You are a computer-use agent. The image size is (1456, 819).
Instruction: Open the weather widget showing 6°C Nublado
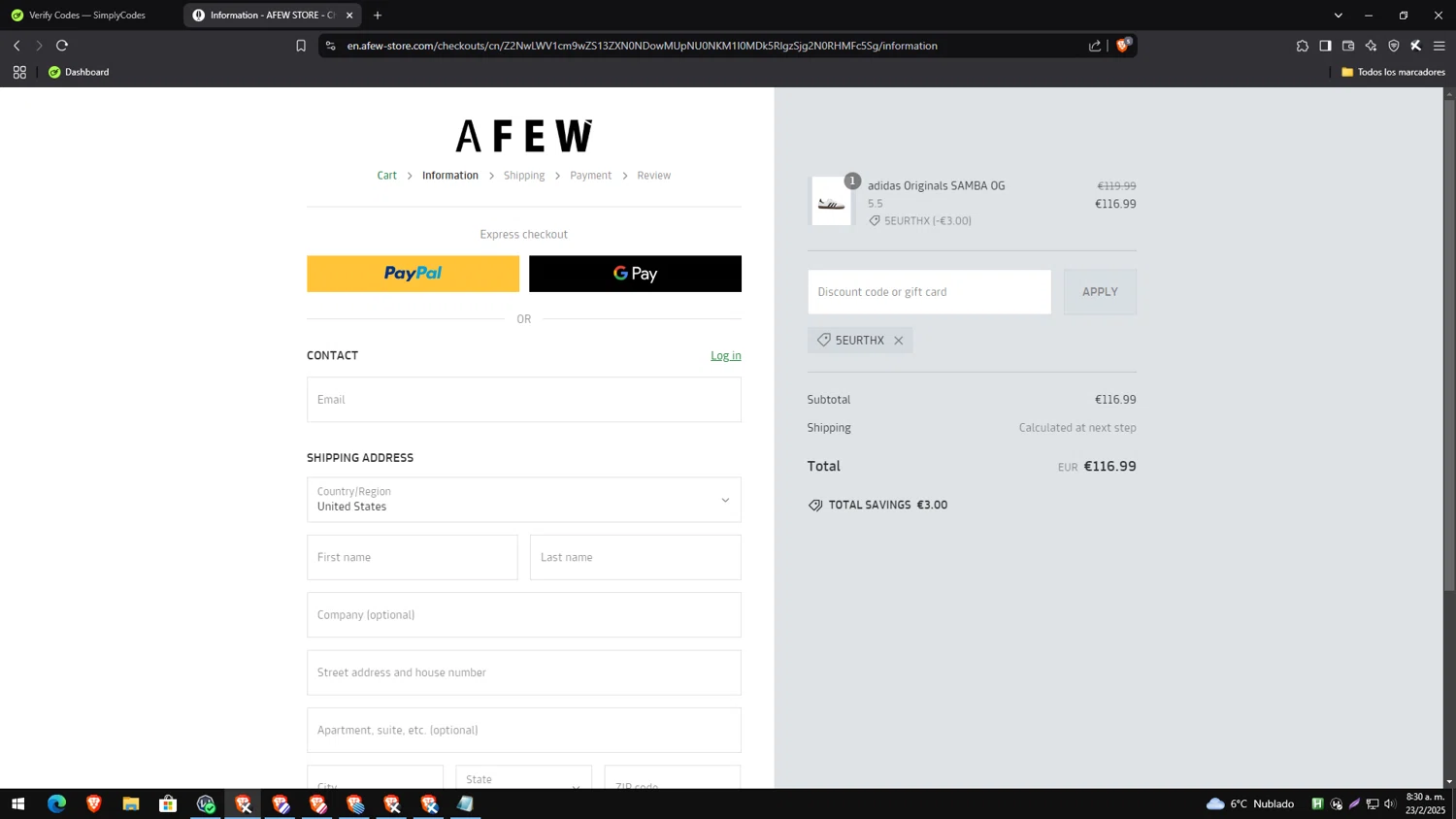click(x=1250, y=803)
